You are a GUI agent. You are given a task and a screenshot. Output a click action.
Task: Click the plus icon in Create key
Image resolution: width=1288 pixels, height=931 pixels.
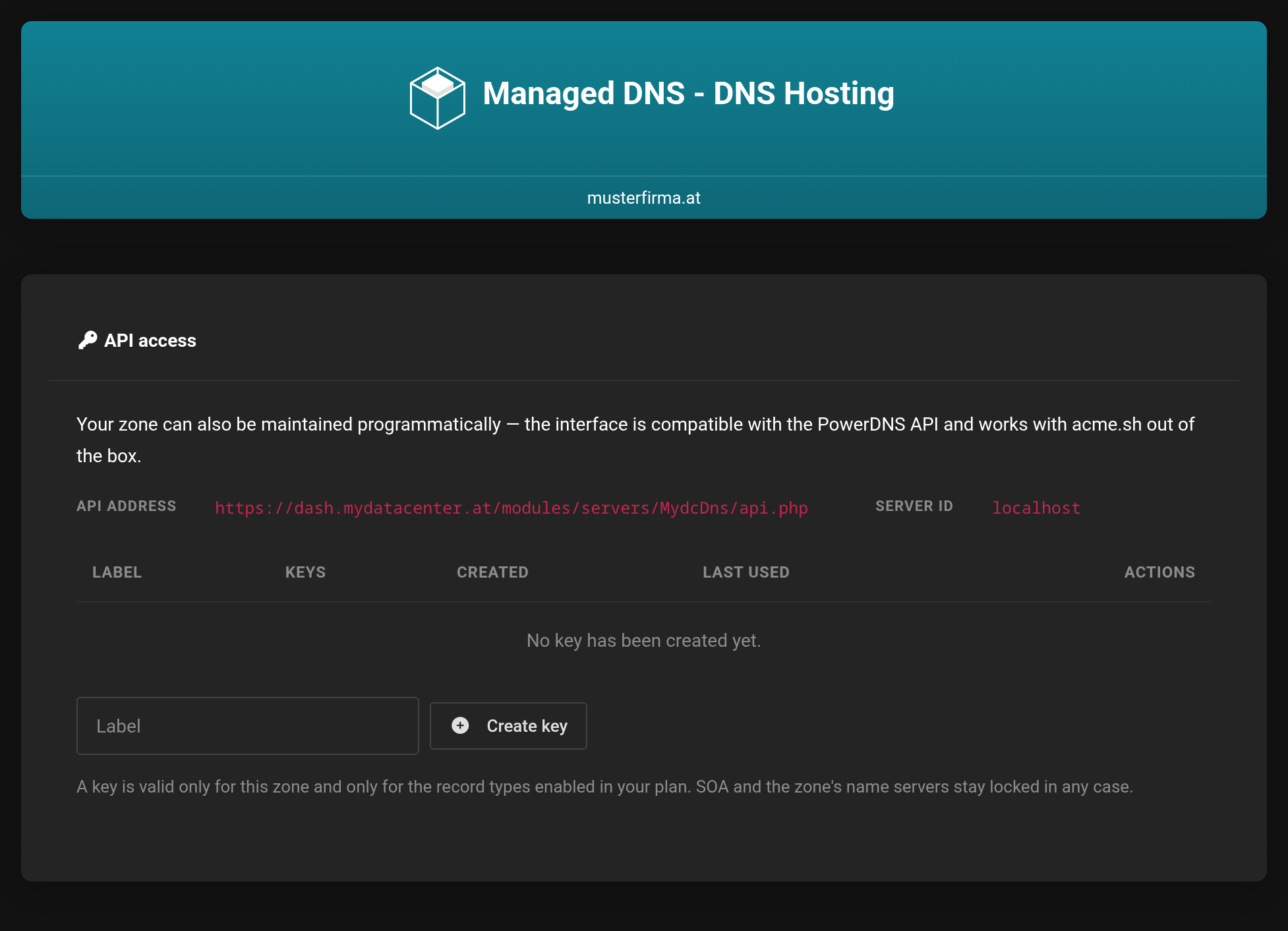pyautogui.click(x=460, y=725)
